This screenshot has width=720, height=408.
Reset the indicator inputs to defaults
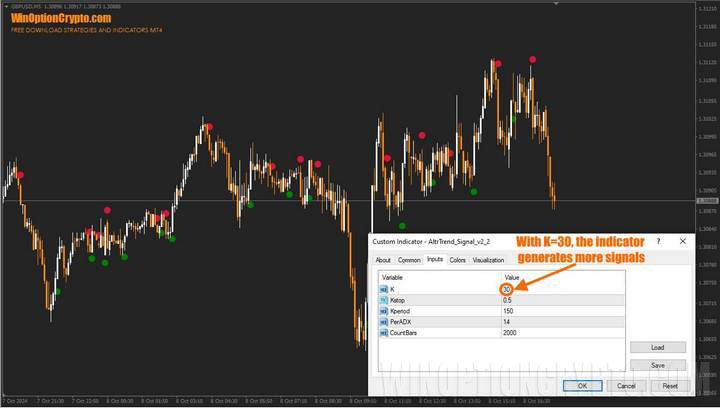[669, 385]
